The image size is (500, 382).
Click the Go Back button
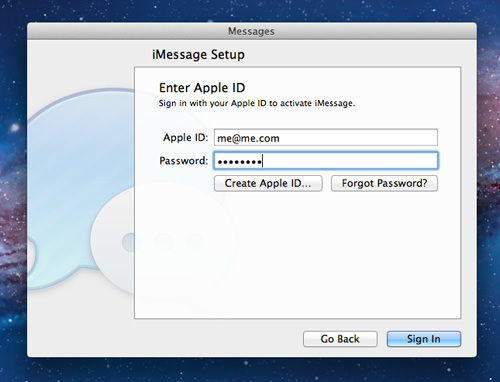click(x=340, y=339)
